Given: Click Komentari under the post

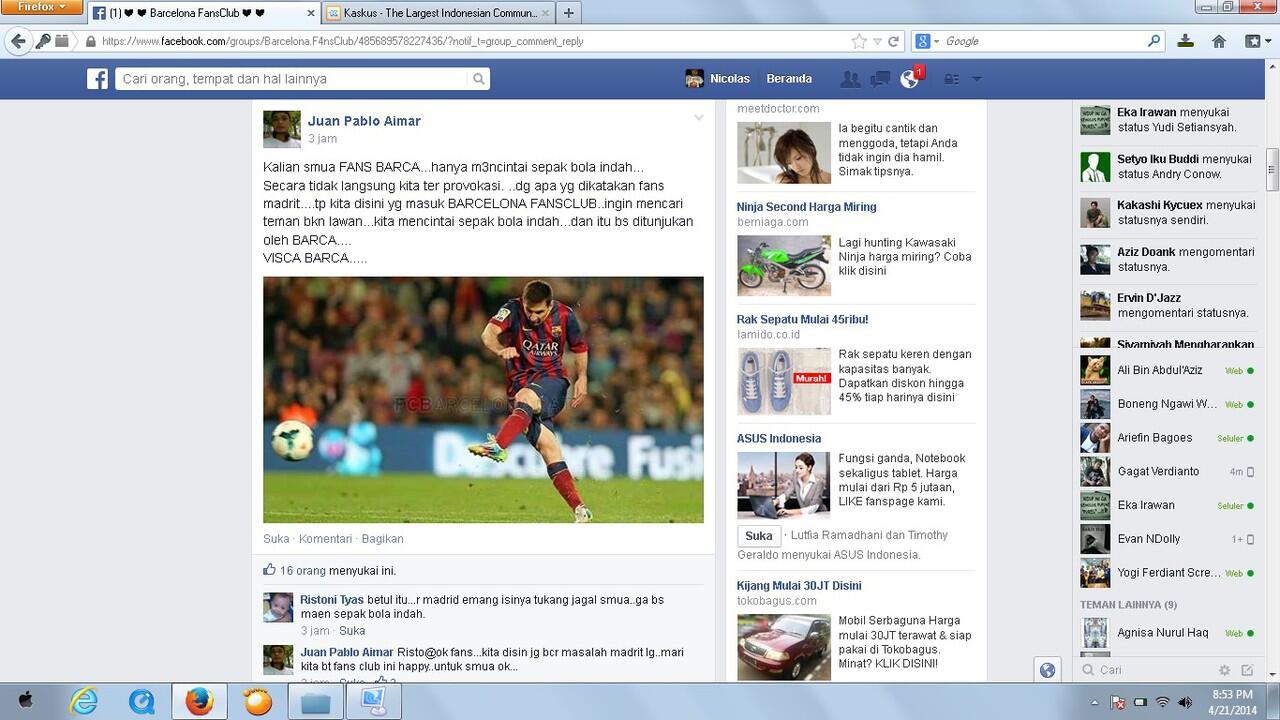Looking at the screenshot, I should [325, 538].
